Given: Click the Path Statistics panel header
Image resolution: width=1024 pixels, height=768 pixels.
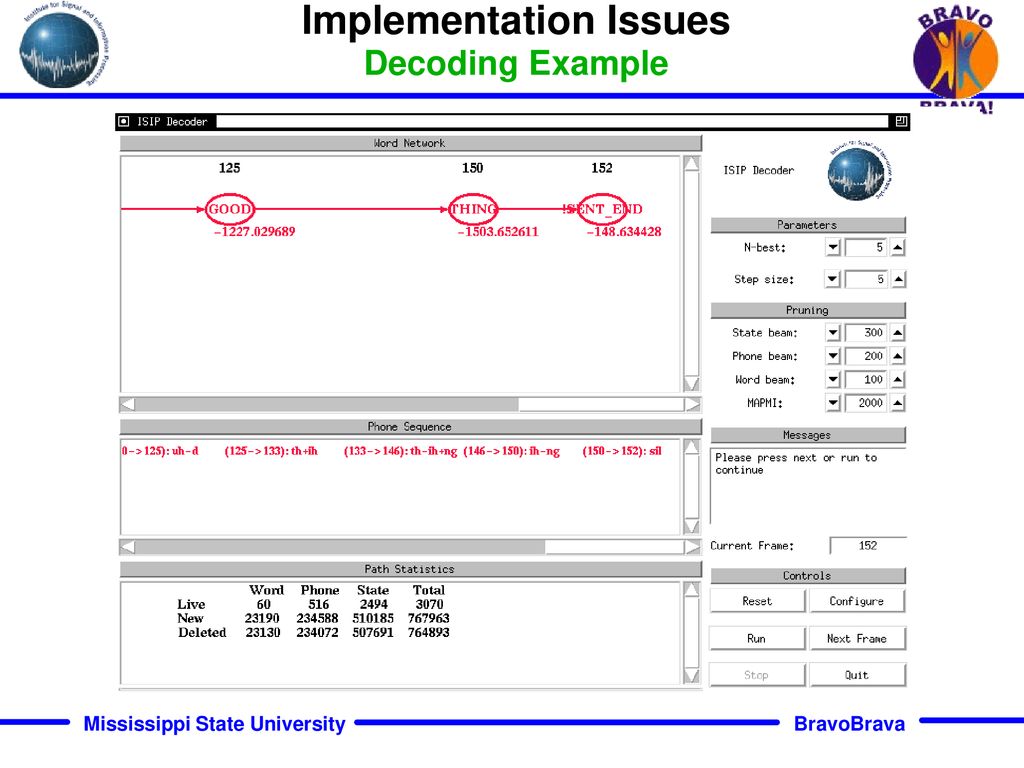Looking at the screenshot, I should tap(410, 569).
